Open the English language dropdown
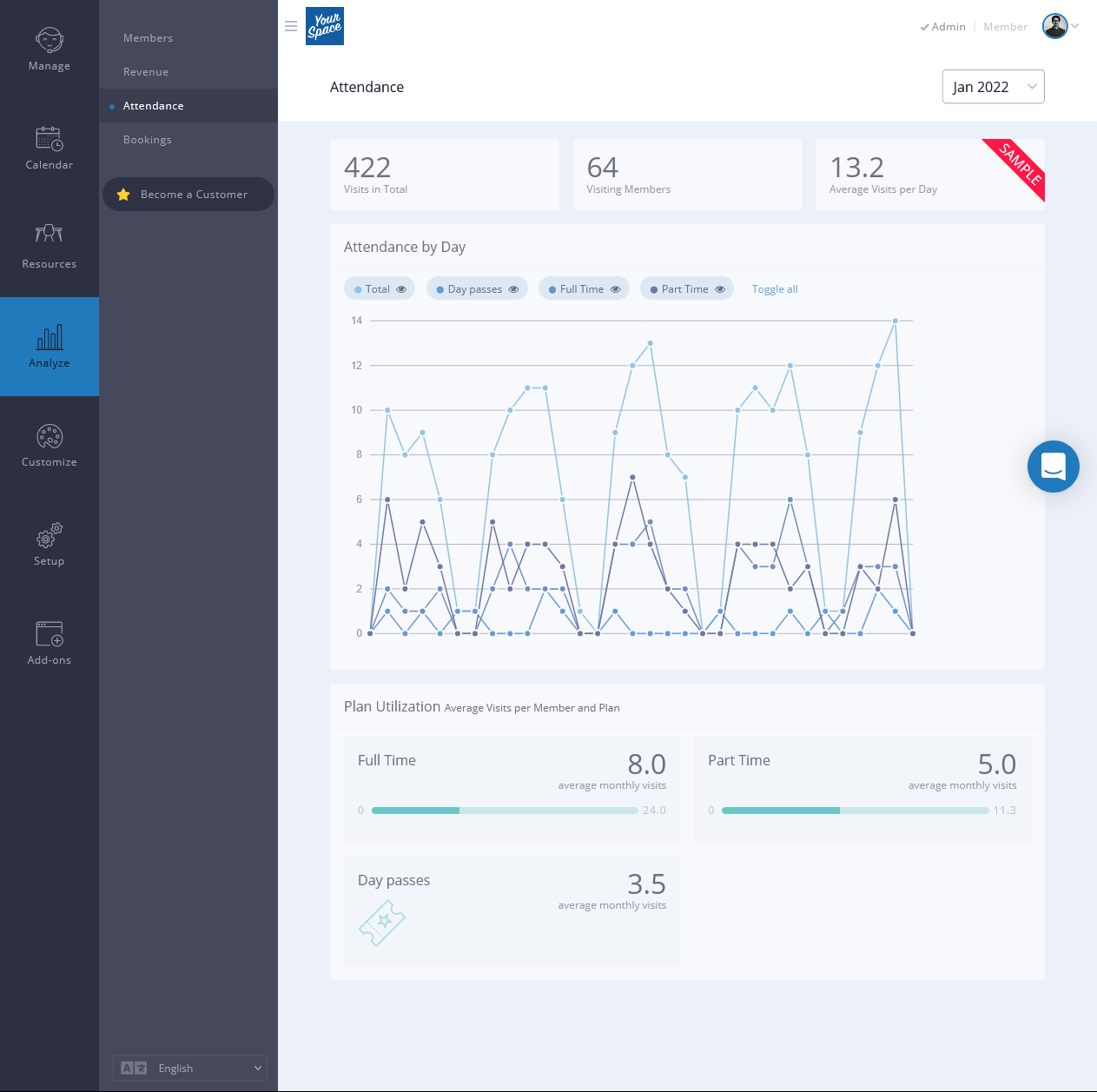This screenshot has height=1092, width=1097. click(190, 1069)
